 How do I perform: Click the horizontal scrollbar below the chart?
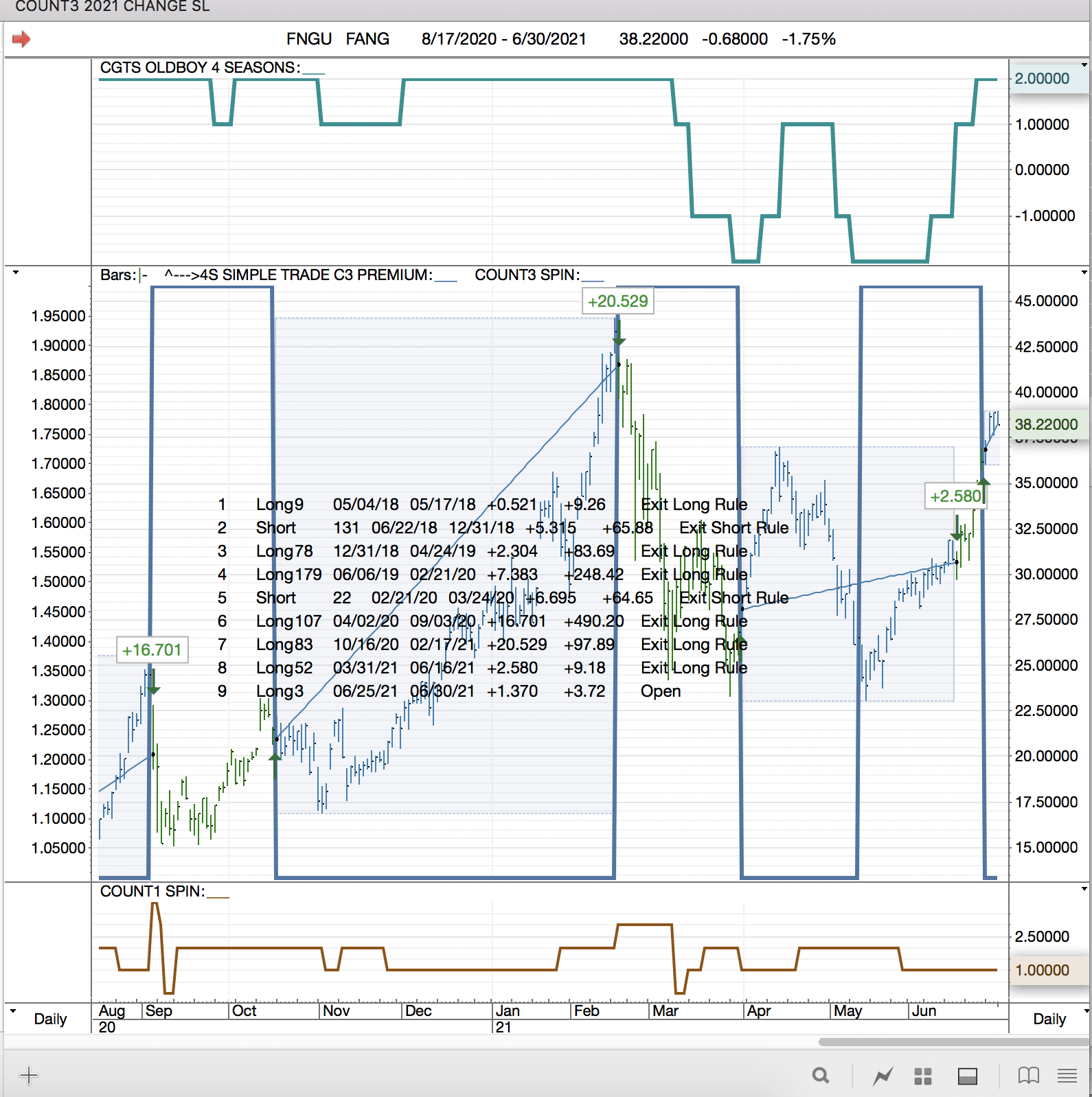click(x=953, y=1042)
